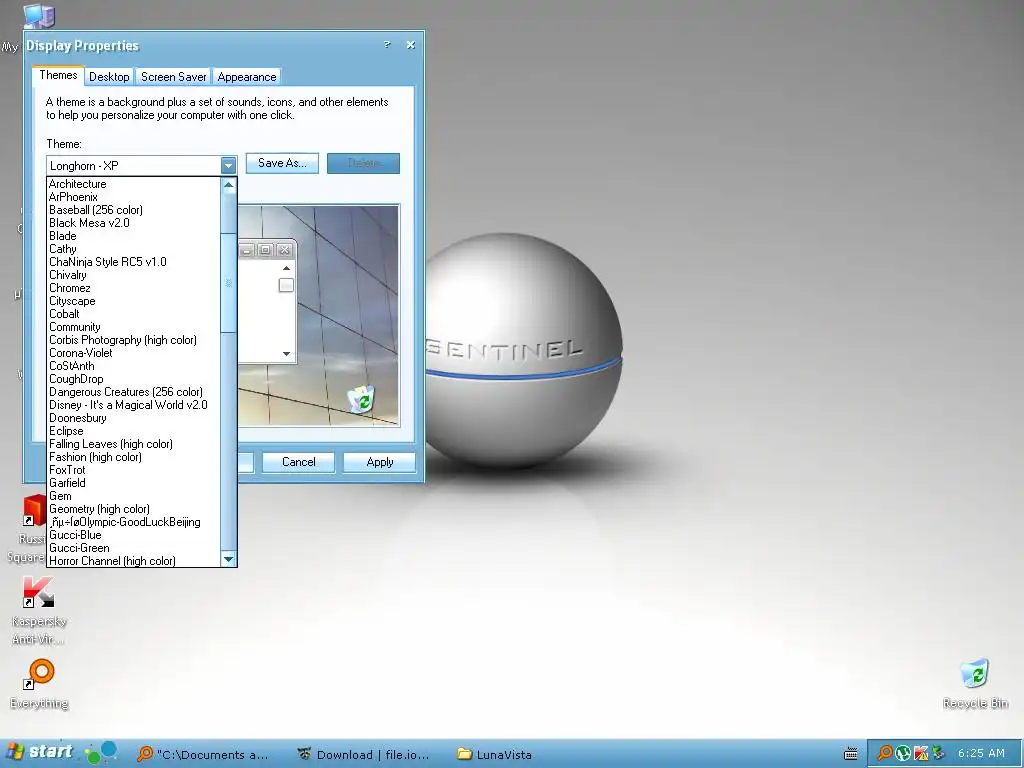The image size is (1024, 768).
Task: Select the Gem theme
Action: (x=134, y=496)
